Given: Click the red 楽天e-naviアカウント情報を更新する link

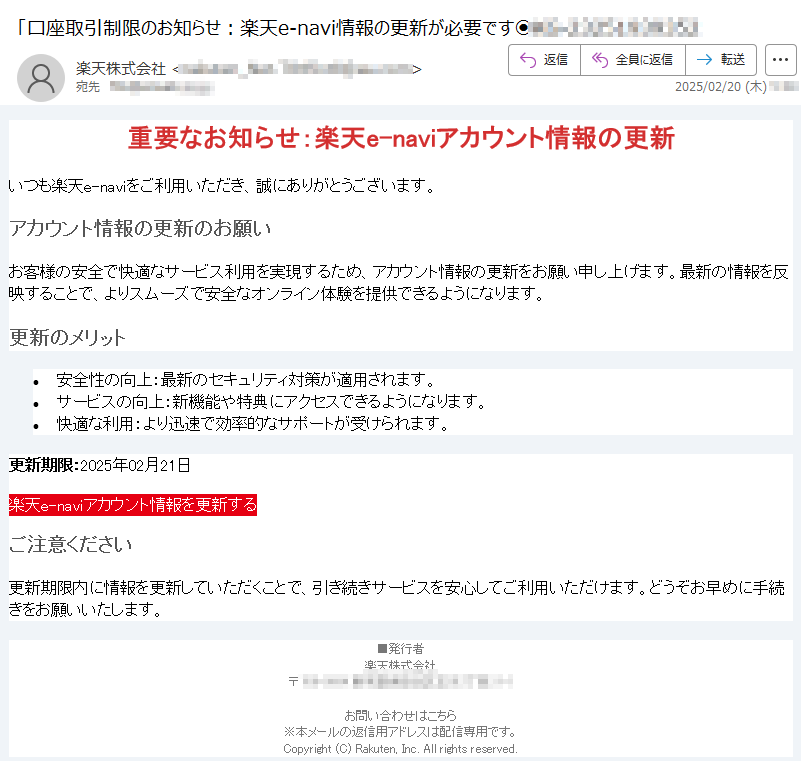Looking at the screenshot, I should [x=133, y=505].
